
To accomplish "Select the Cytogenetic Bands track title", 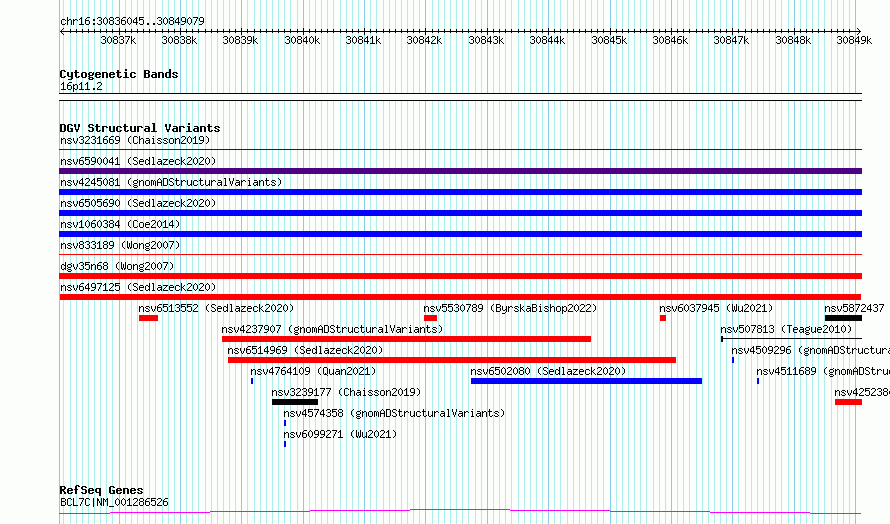I will (x=119, y=74).
